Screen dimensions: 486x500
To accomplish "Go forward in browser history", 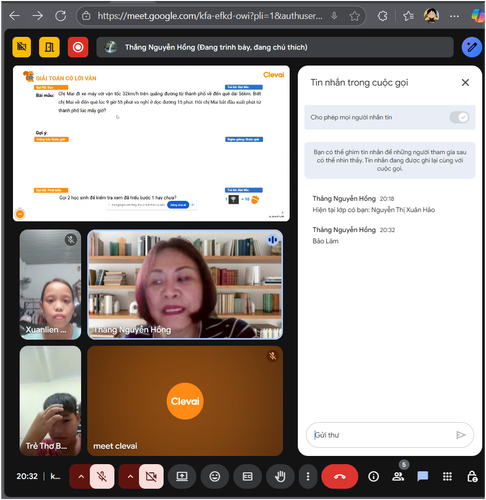I will 38,16.
